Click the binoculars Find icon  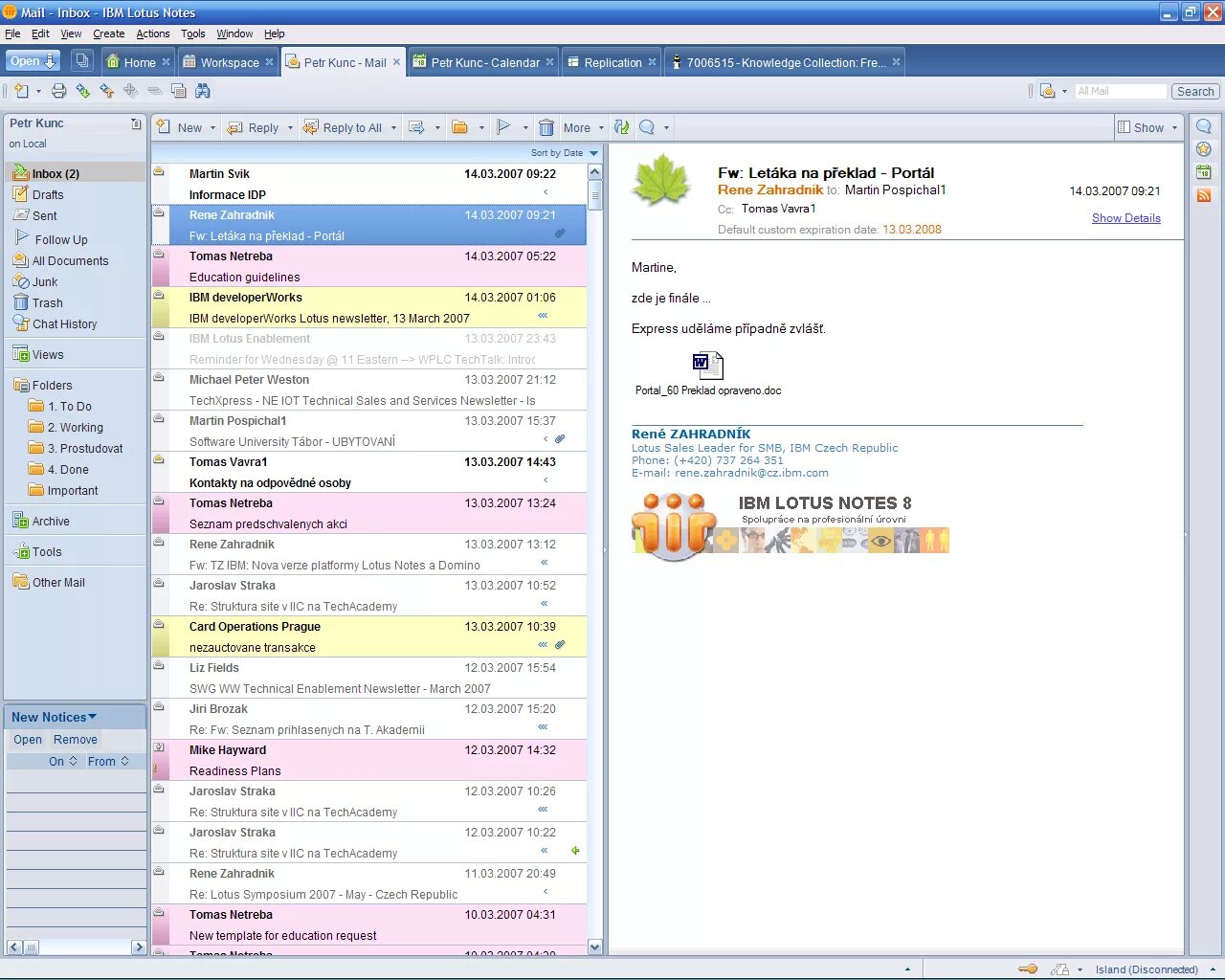tap(202, 91)
